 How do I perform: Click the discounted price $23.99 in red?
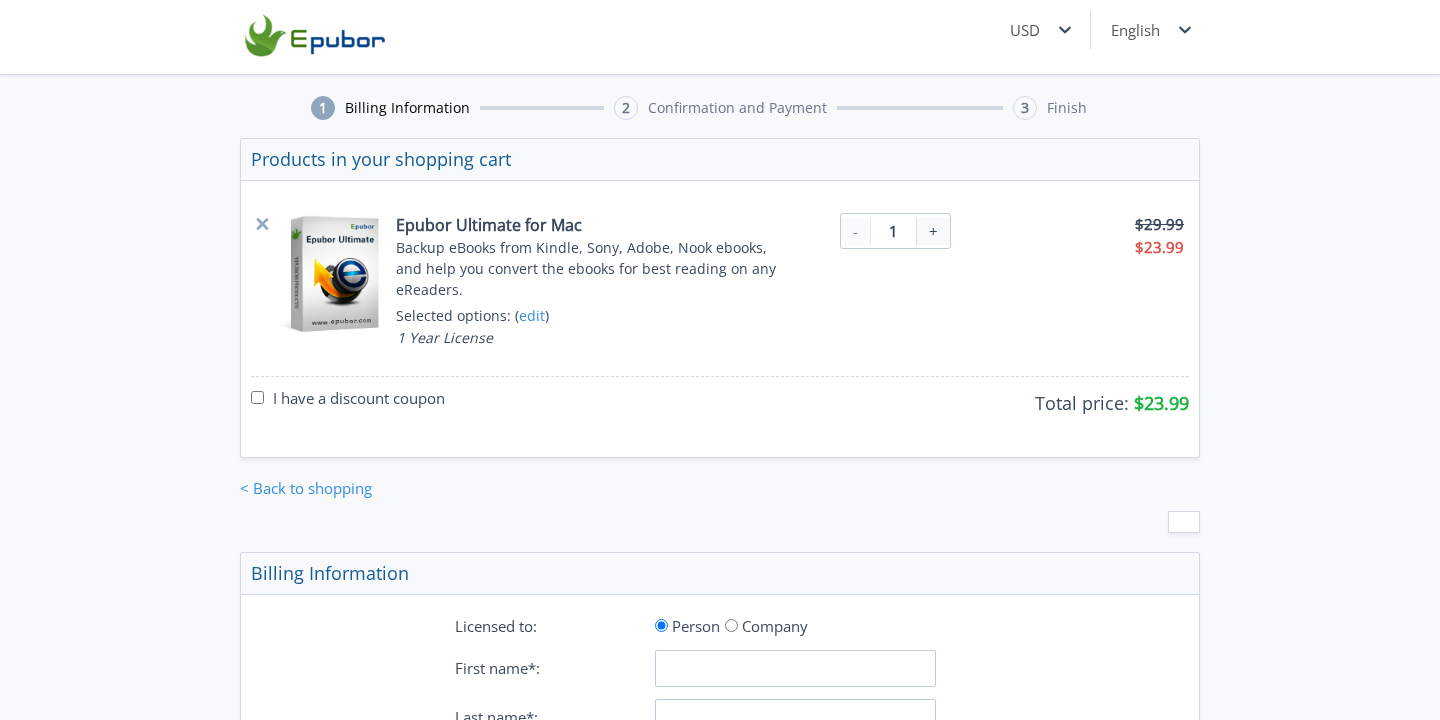click(1159, 247)
